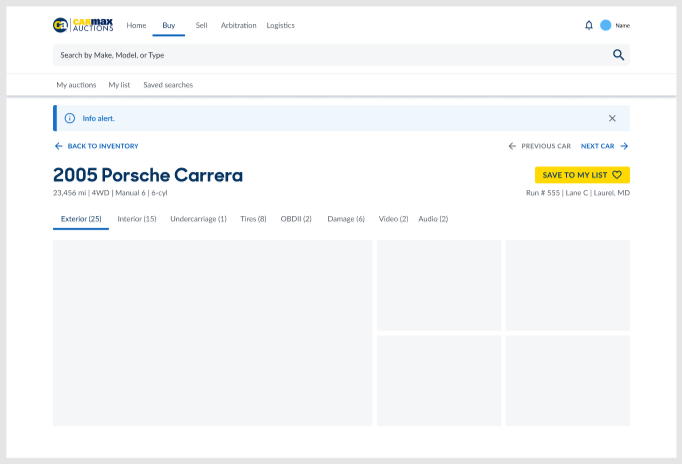Click NEXT CAR link text
Viewport: 682px width, 464px height.
point(598,146)
